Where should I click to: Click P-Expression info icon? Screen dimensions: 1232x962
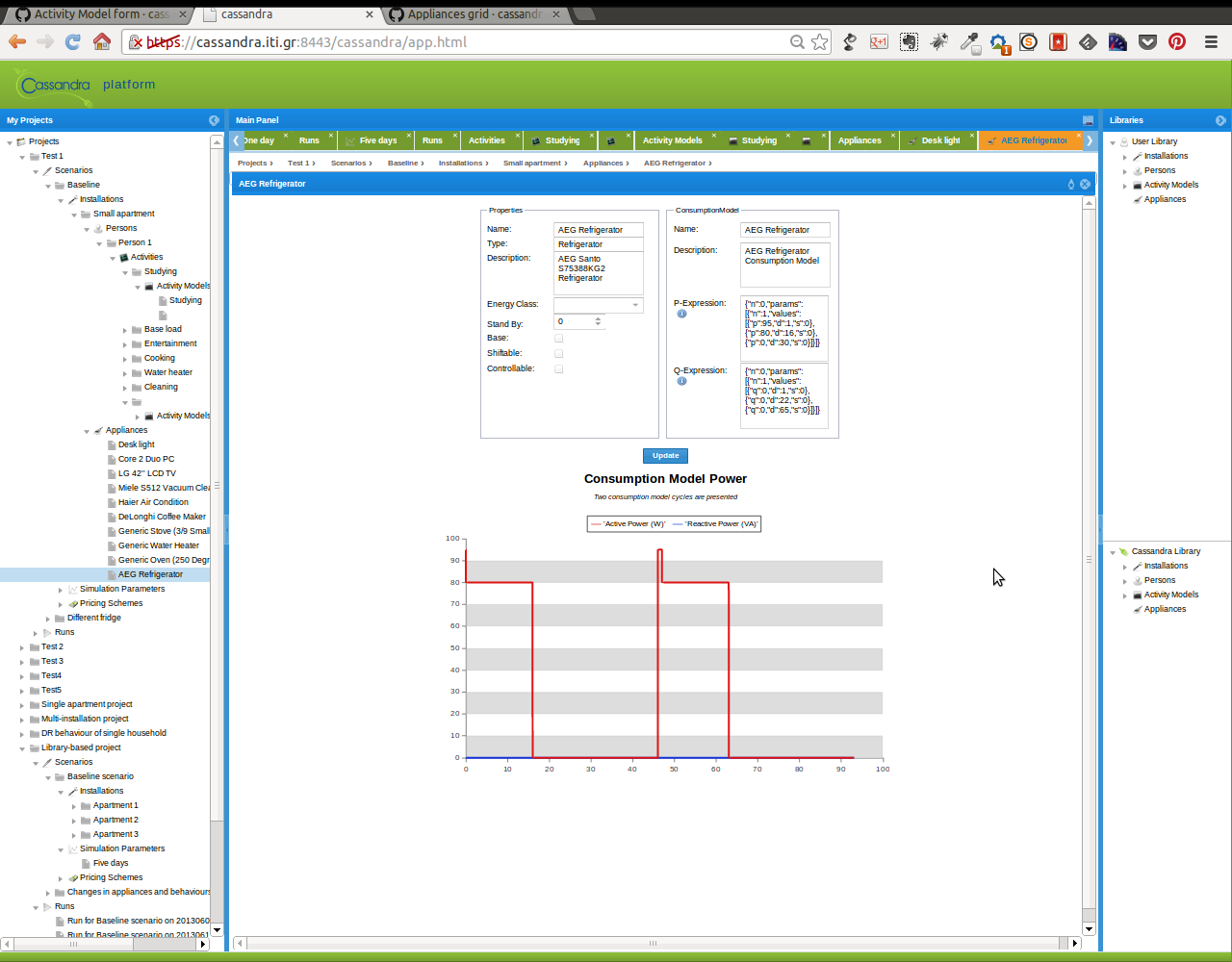(x=681, y=314)
